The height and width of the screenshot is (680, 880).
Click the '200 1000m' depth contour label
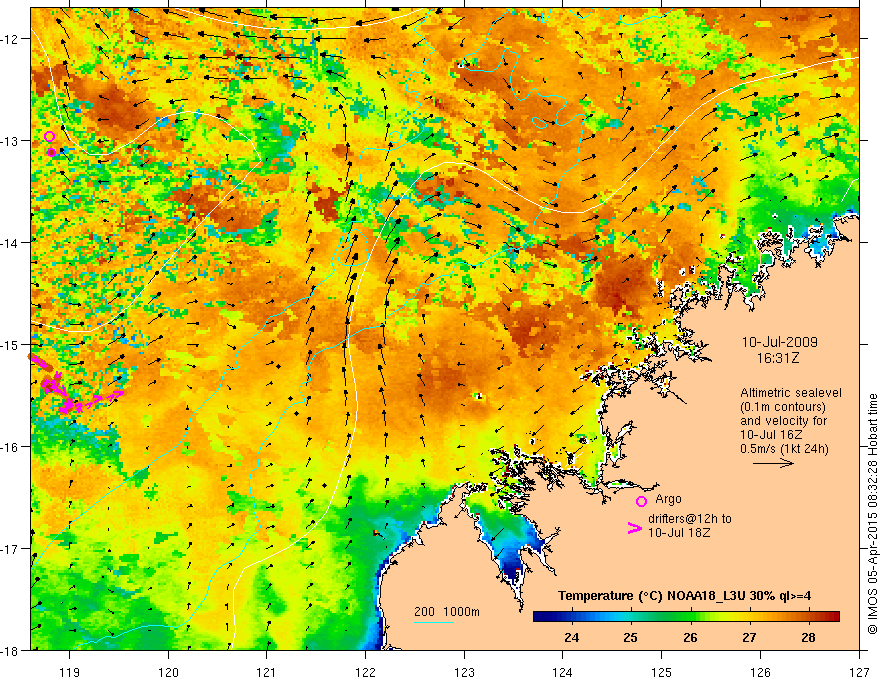pyautogui.click(x=447, y=612)
